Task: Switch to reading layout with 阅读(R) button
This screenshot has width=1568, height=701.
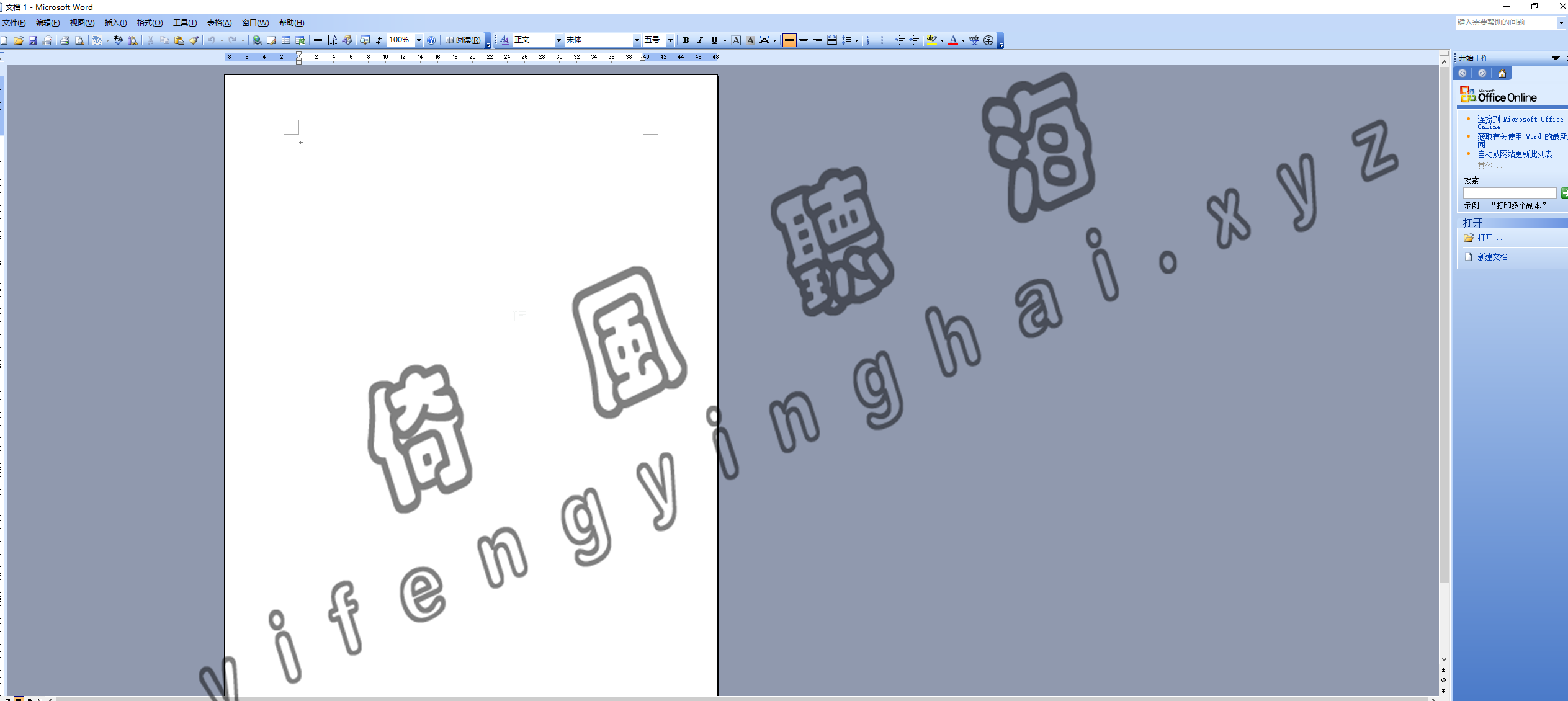Action: 463,40
